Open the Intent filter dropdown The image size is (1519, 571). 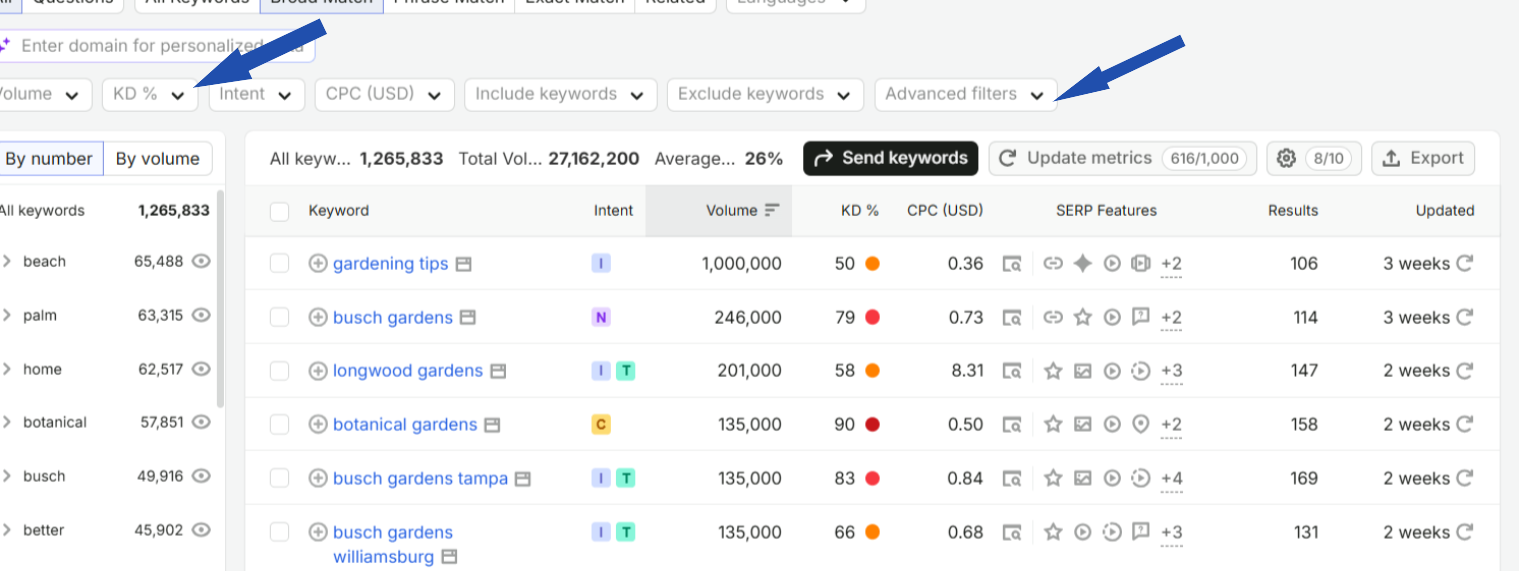click(x=256, y=94)
